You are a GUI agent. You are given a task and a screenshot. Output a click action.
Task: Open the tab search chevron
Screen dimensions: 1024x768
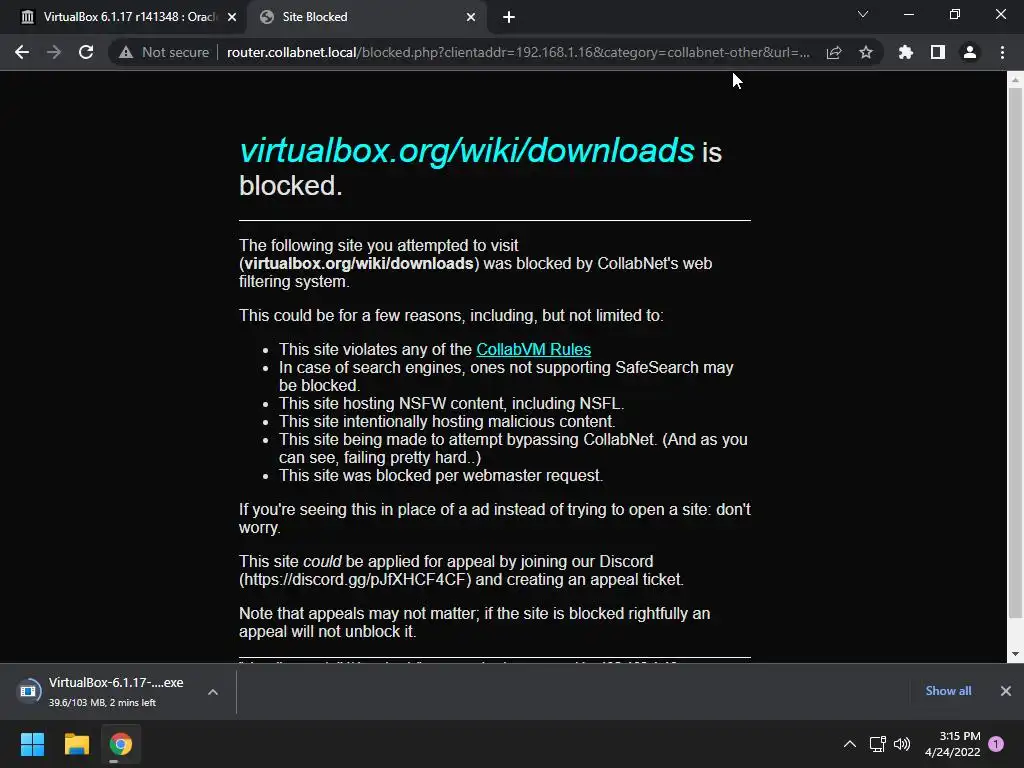(x=863, y=14)
